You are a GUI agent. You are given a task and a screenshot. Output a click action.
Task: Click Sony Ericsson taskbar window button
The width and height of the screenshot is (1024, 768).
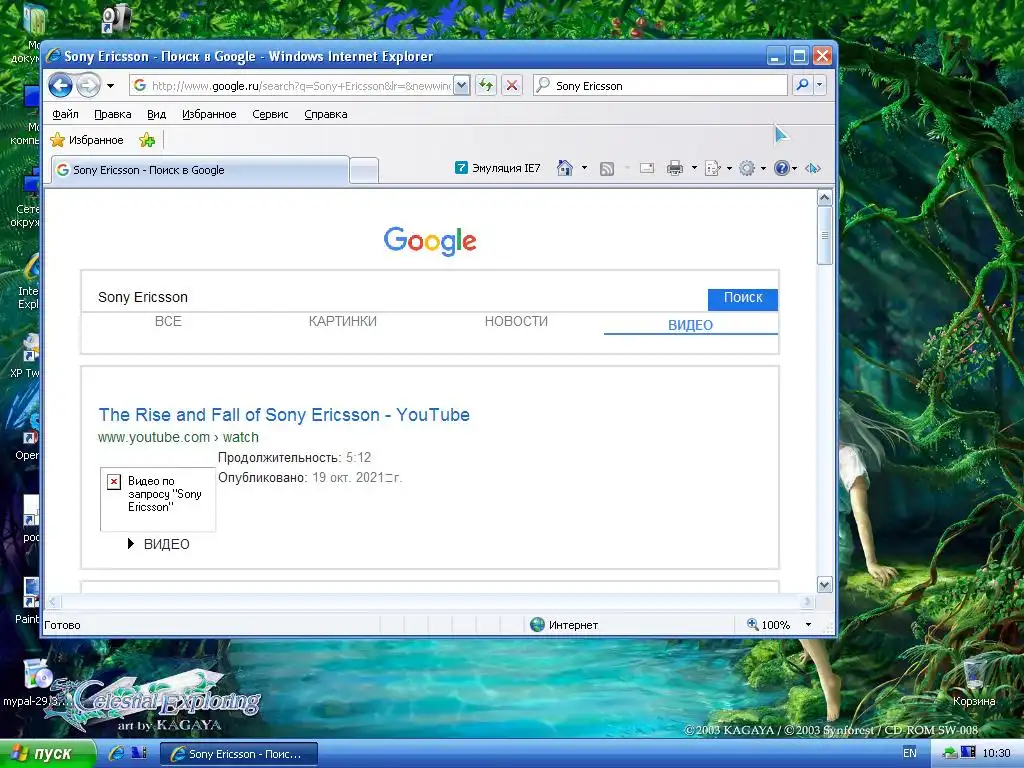(x=239, y=754)
